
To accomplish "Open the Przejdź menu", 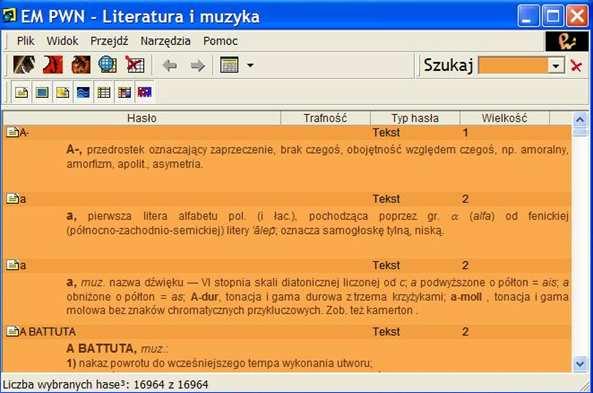I will coord(109,41).
